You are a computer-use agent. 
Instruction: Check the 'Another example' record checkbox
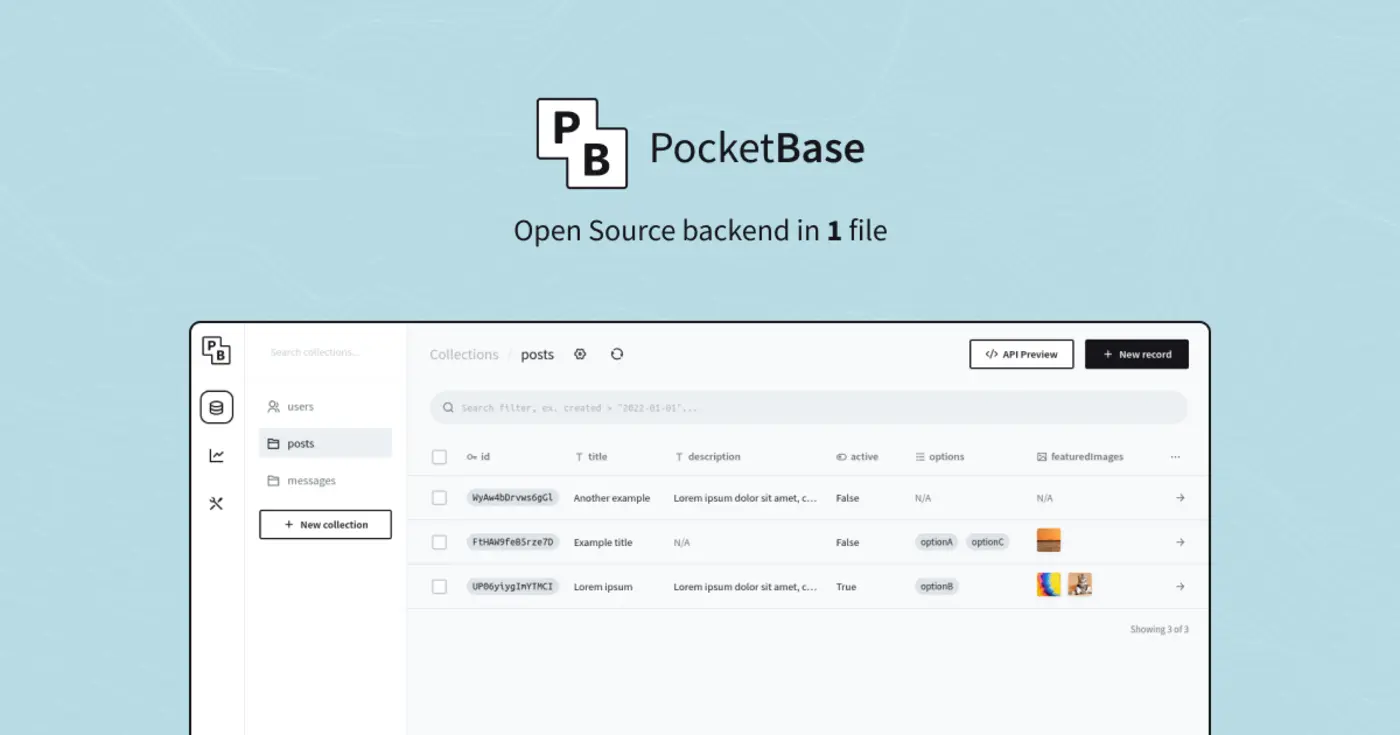coord(439,497)
